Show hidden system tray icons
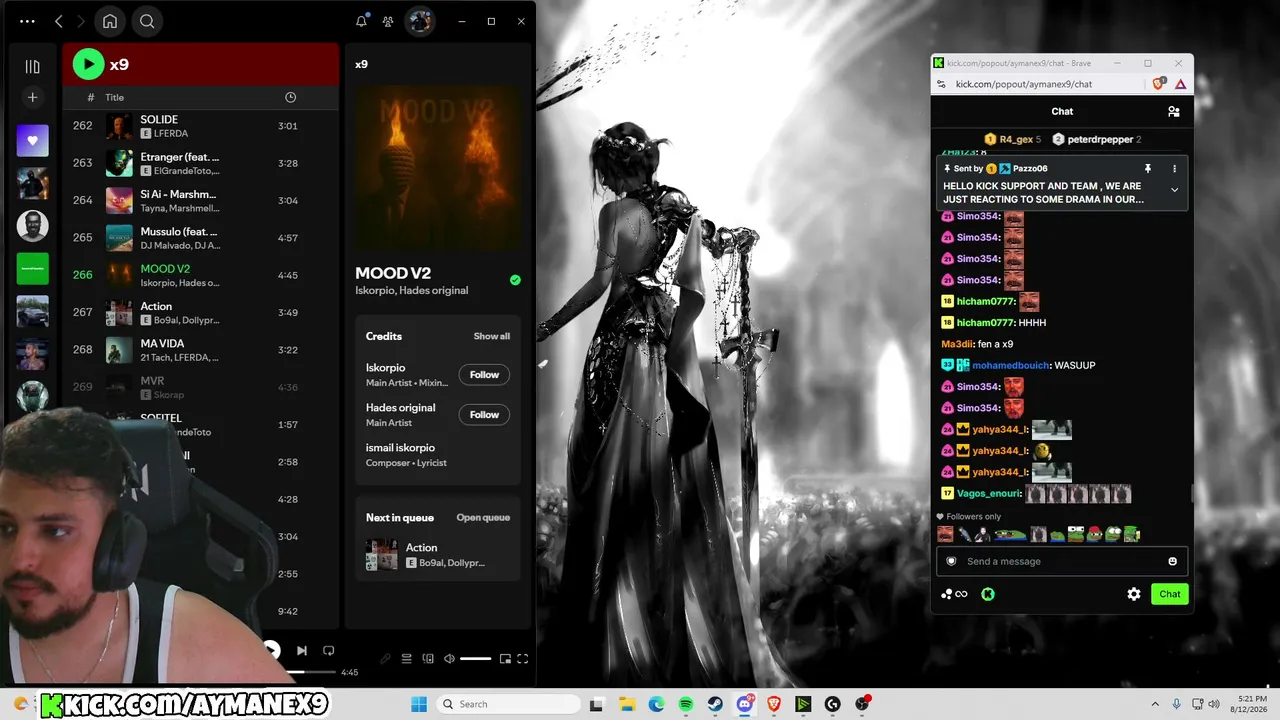Viewport: 1280px width, 720px height. [x=1155, y=704]
